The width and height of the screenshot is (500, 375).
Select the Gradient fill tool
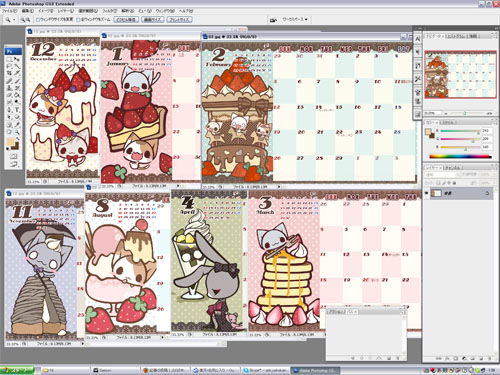coord(17,95)
